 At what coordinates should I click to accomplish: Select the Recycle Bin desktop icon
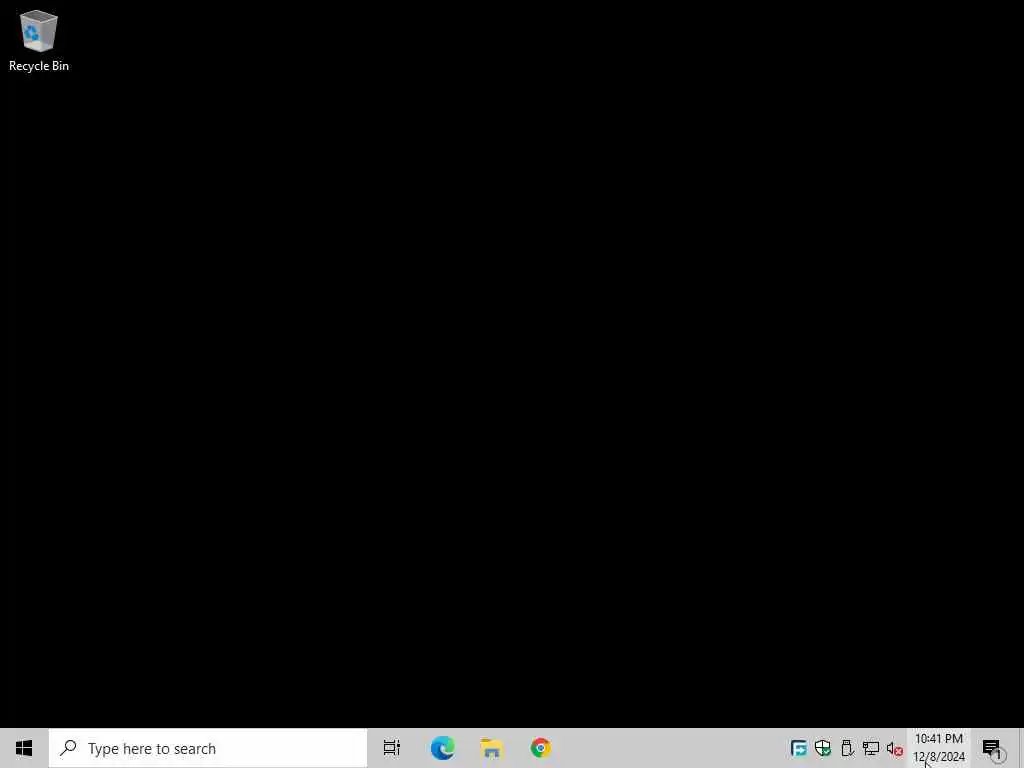pyautogui.click(x=39, y=40)
